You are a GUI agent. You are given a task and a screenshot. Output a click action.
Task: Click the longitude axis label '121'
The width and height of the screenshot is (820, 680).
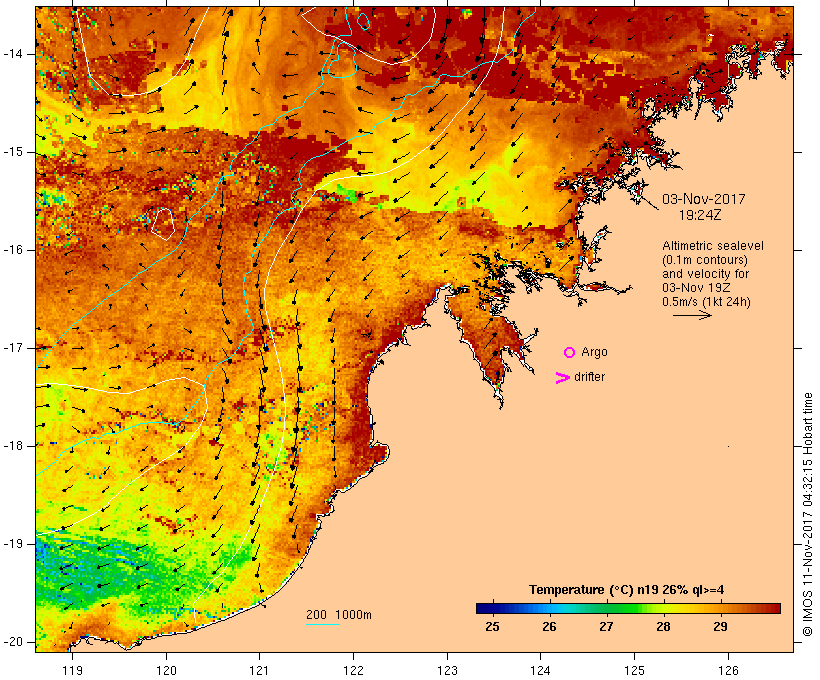click(259, 671)
